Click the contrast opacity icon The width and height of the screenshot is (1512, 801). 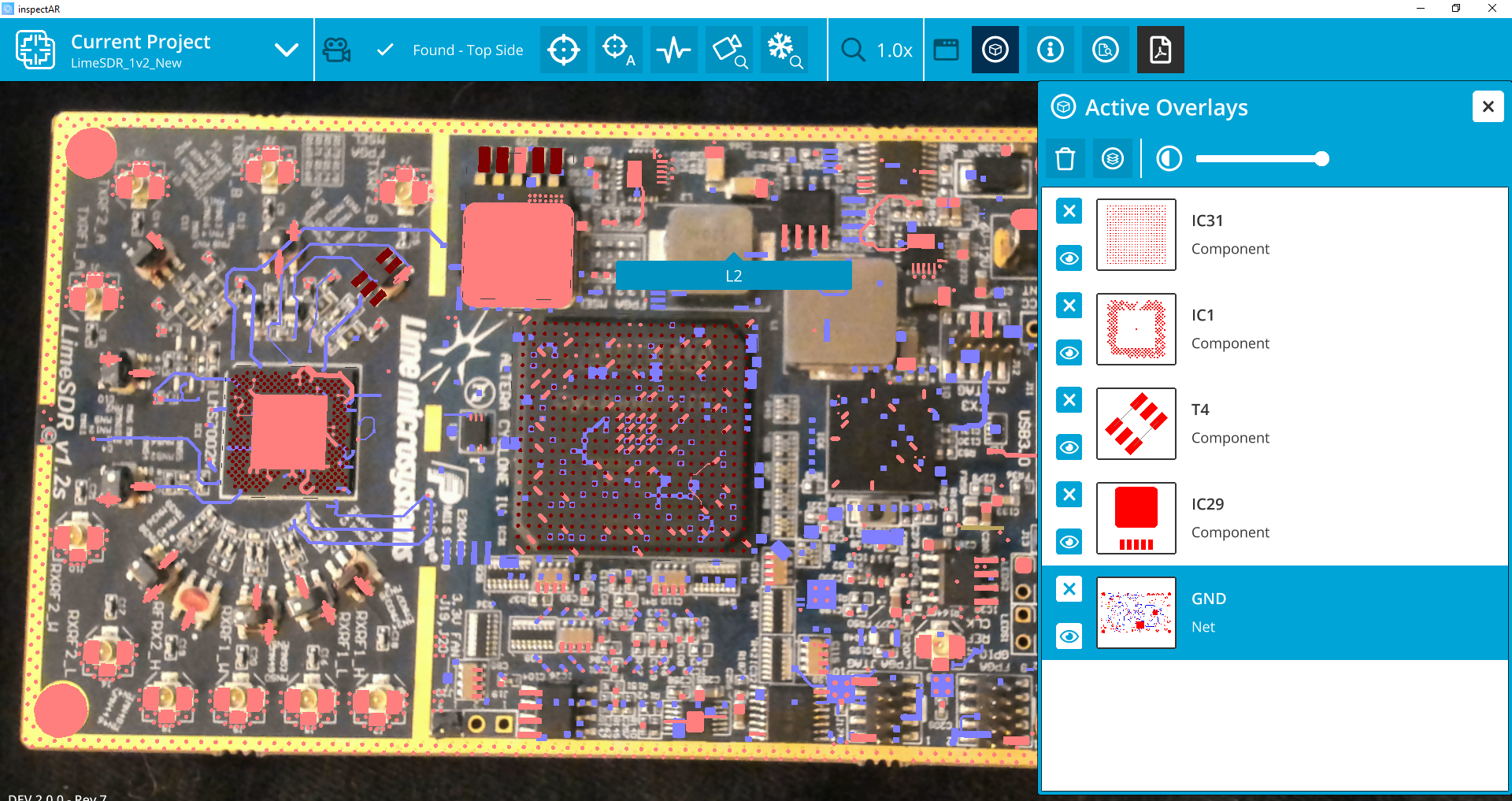tap(1169, 159)
